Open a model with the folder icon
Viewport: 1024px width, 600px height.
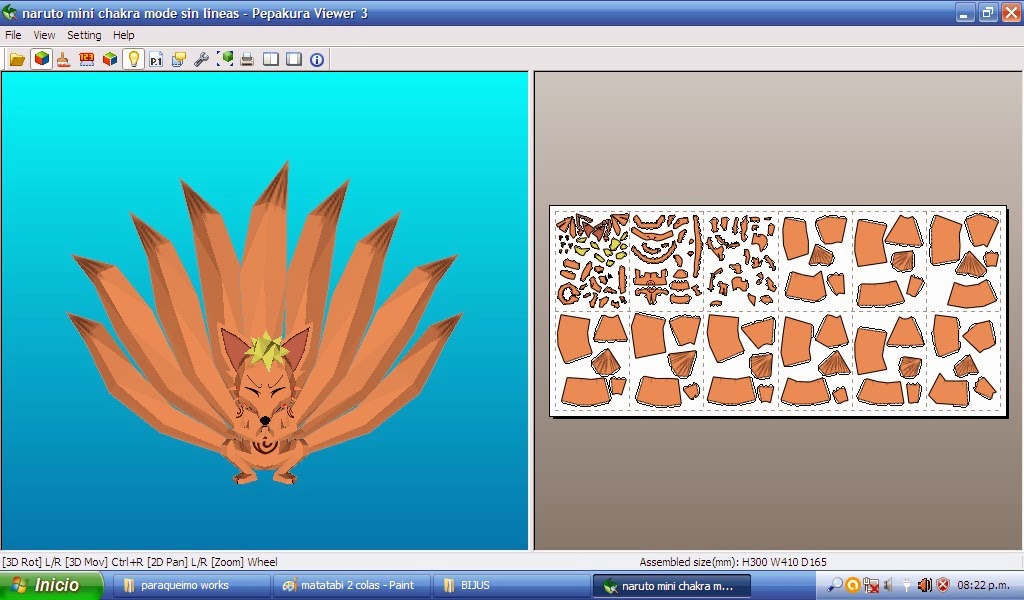coord(17,59)
